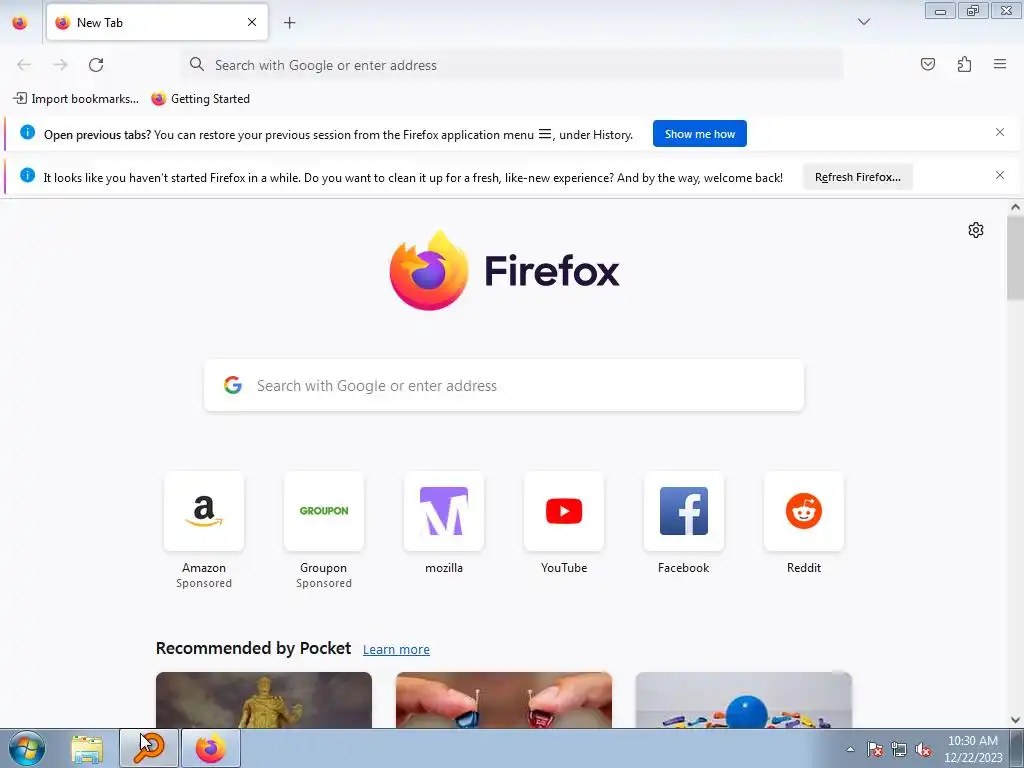Click the info icon on Open previous tabs bar
Viewport: 1024px width, 768px height.
point(27,133)
